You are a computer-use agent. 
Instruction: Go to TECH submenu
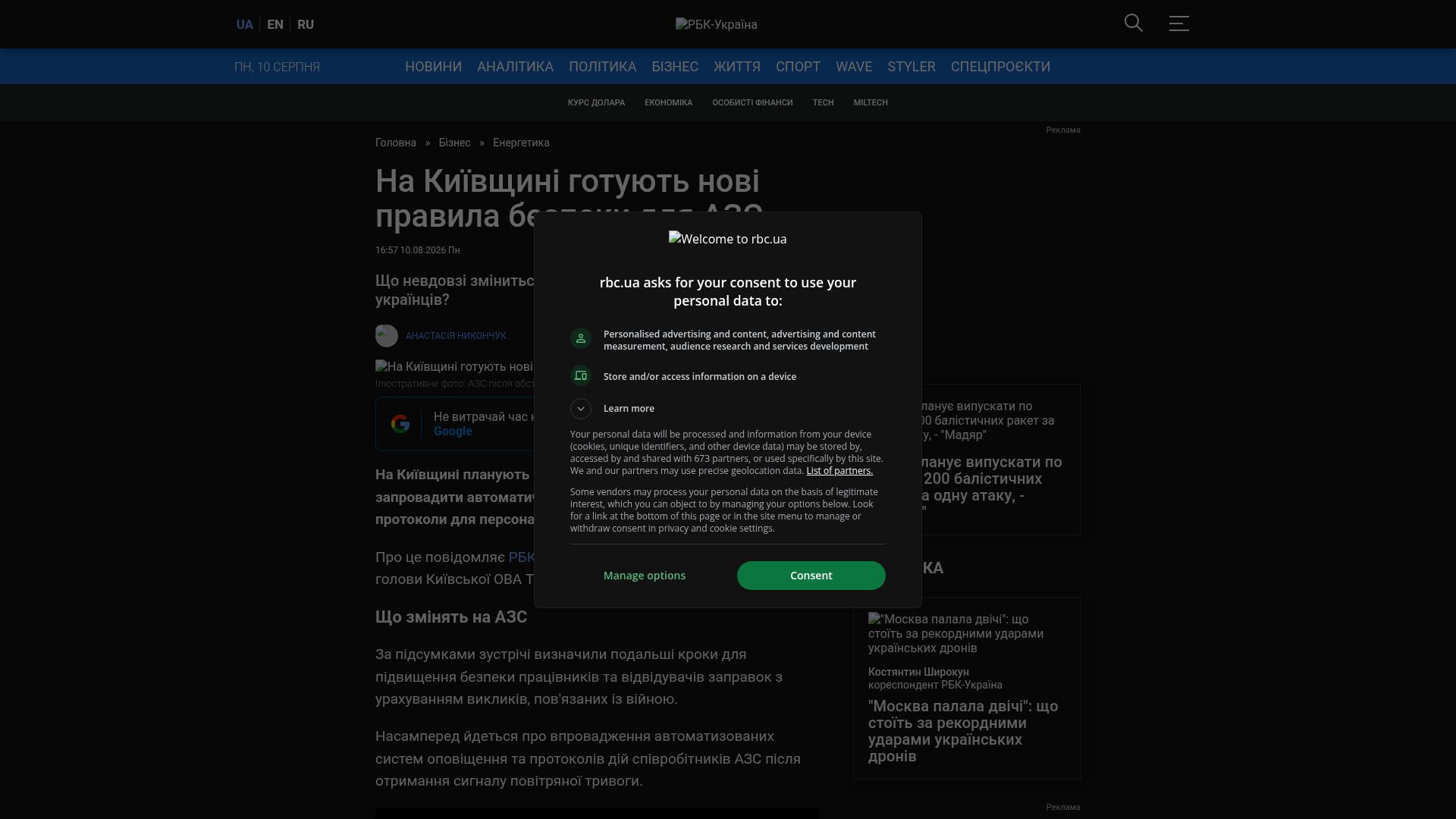(x=823, y=102)
